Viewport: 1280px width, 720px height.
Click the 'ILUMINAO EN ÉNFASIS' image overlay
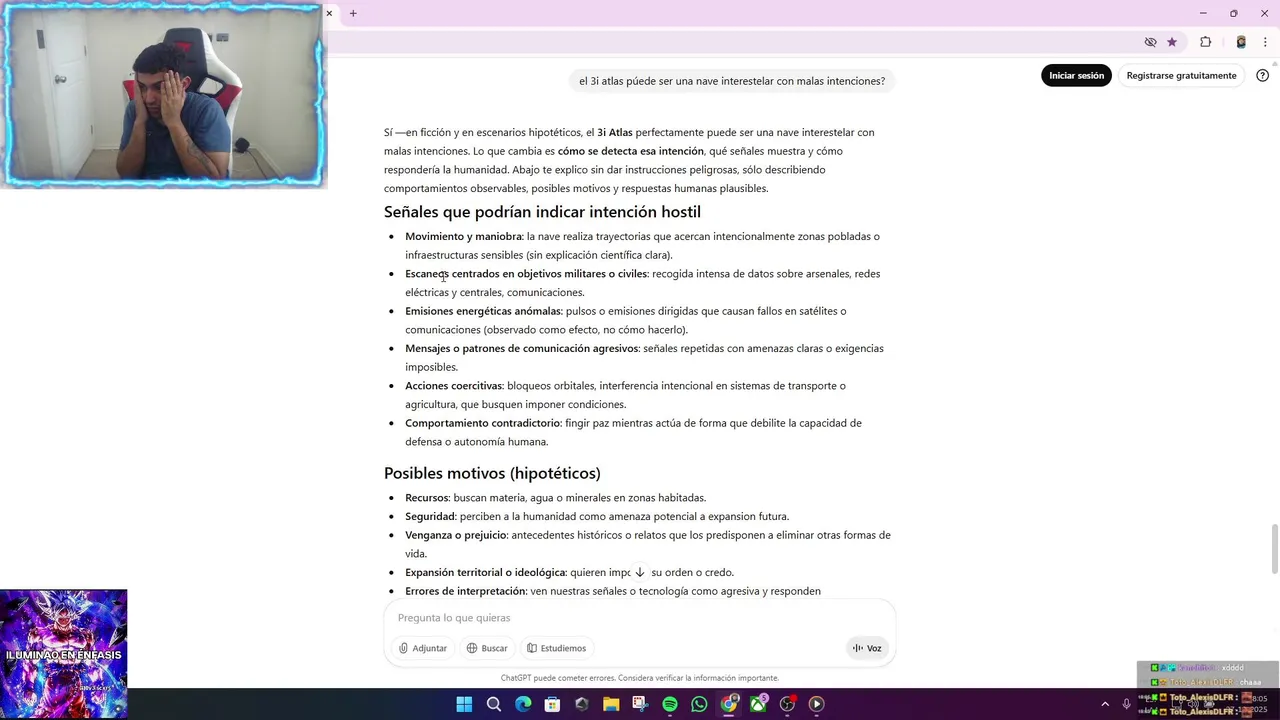point(63,653)
